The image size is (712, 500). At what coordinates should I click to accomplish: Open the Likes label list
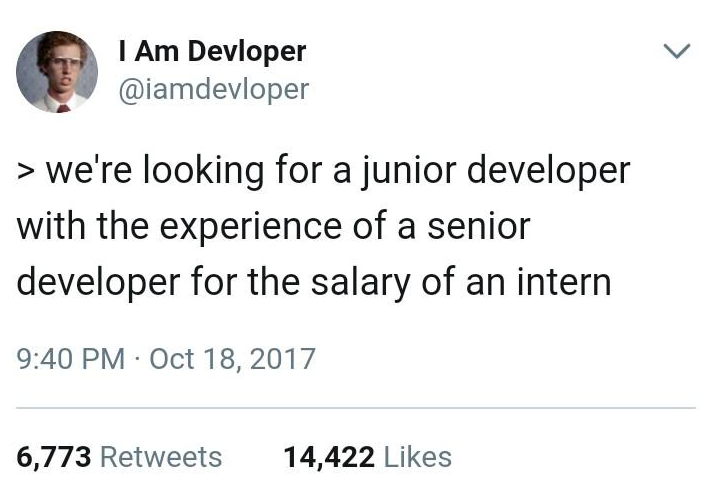[418, 457]
